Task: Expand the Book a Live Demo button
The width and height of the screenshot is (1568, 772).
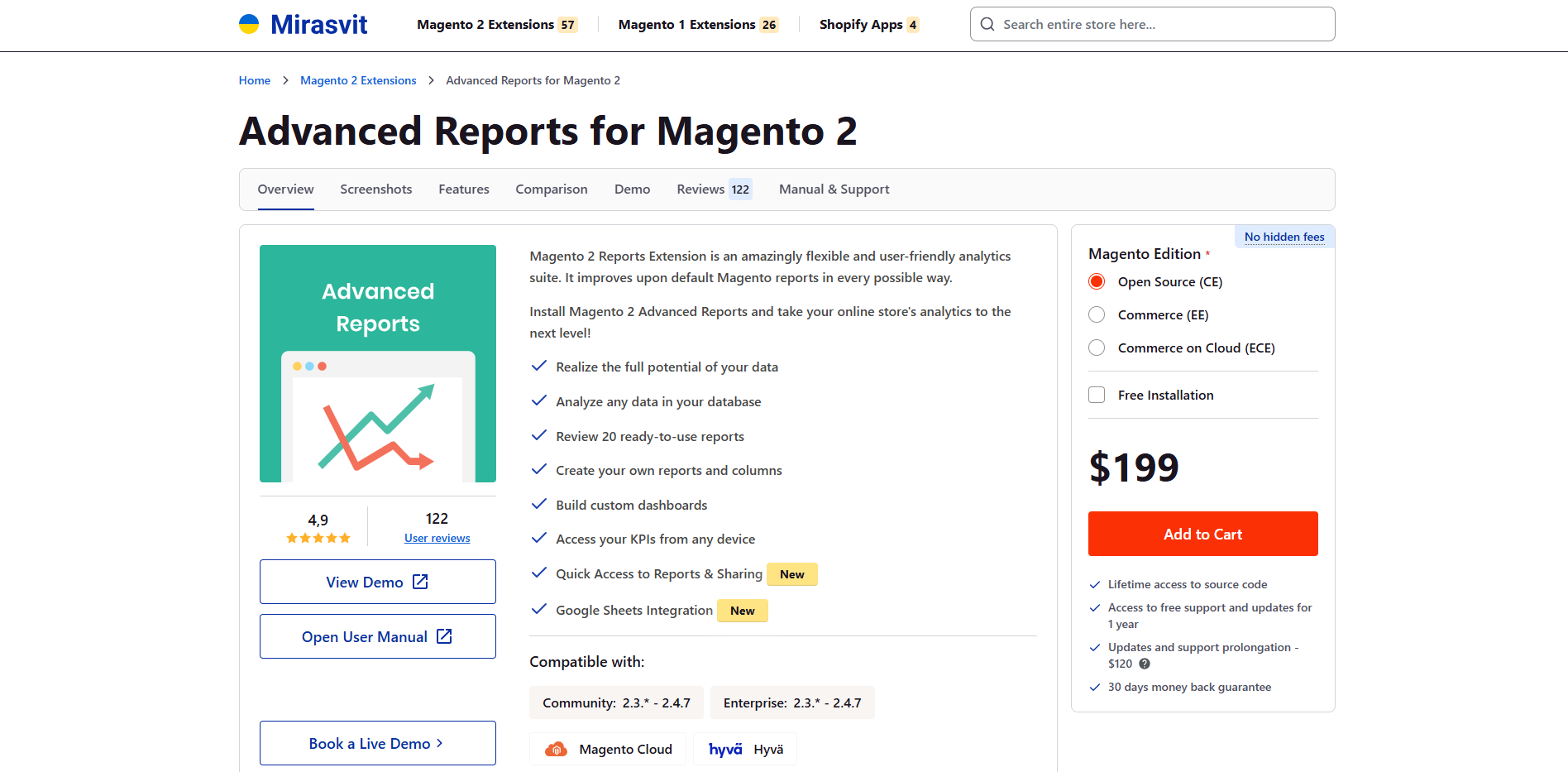Action: coord(377,743)
